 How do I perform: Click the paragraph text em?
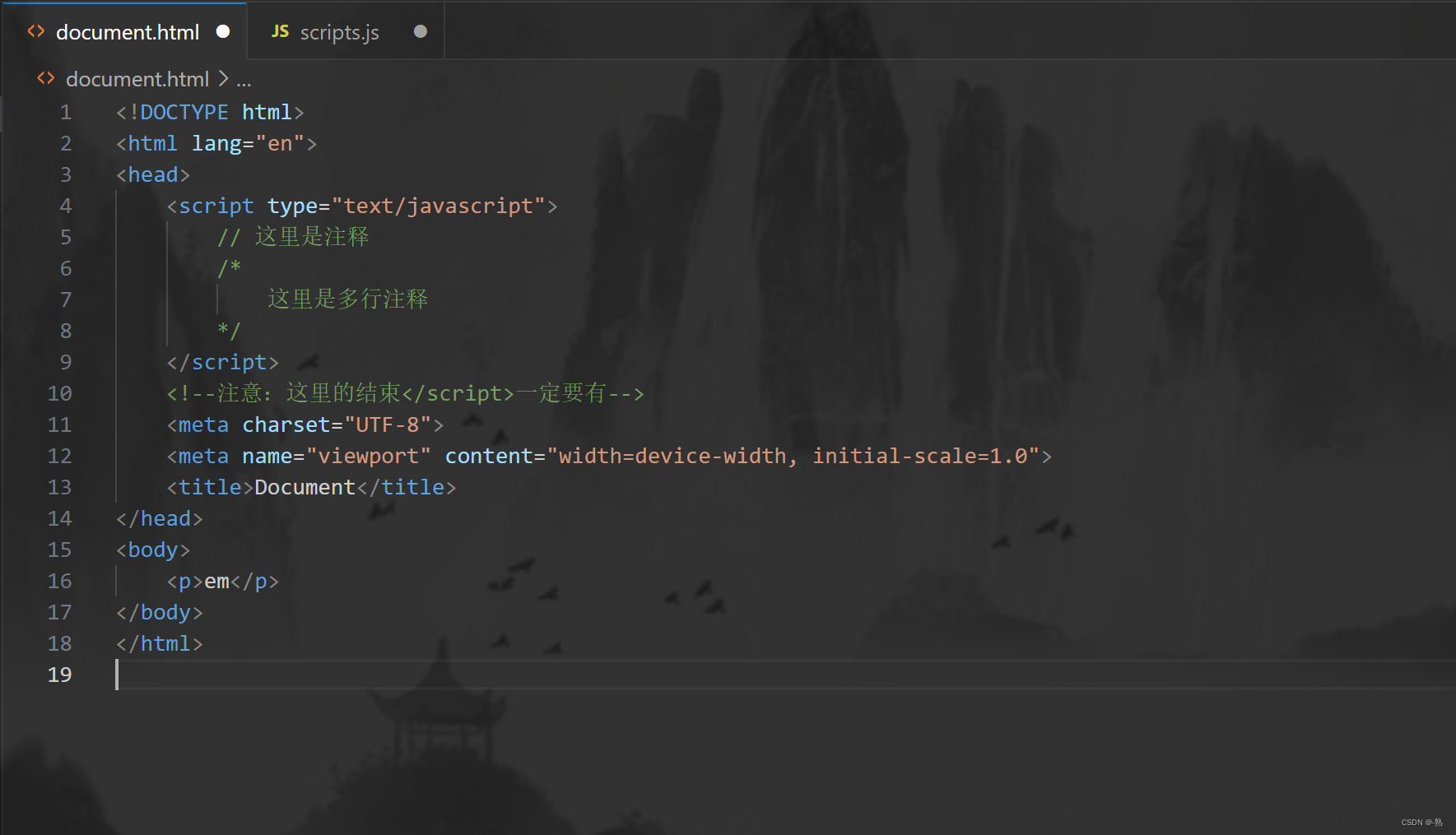pos(216,581)
